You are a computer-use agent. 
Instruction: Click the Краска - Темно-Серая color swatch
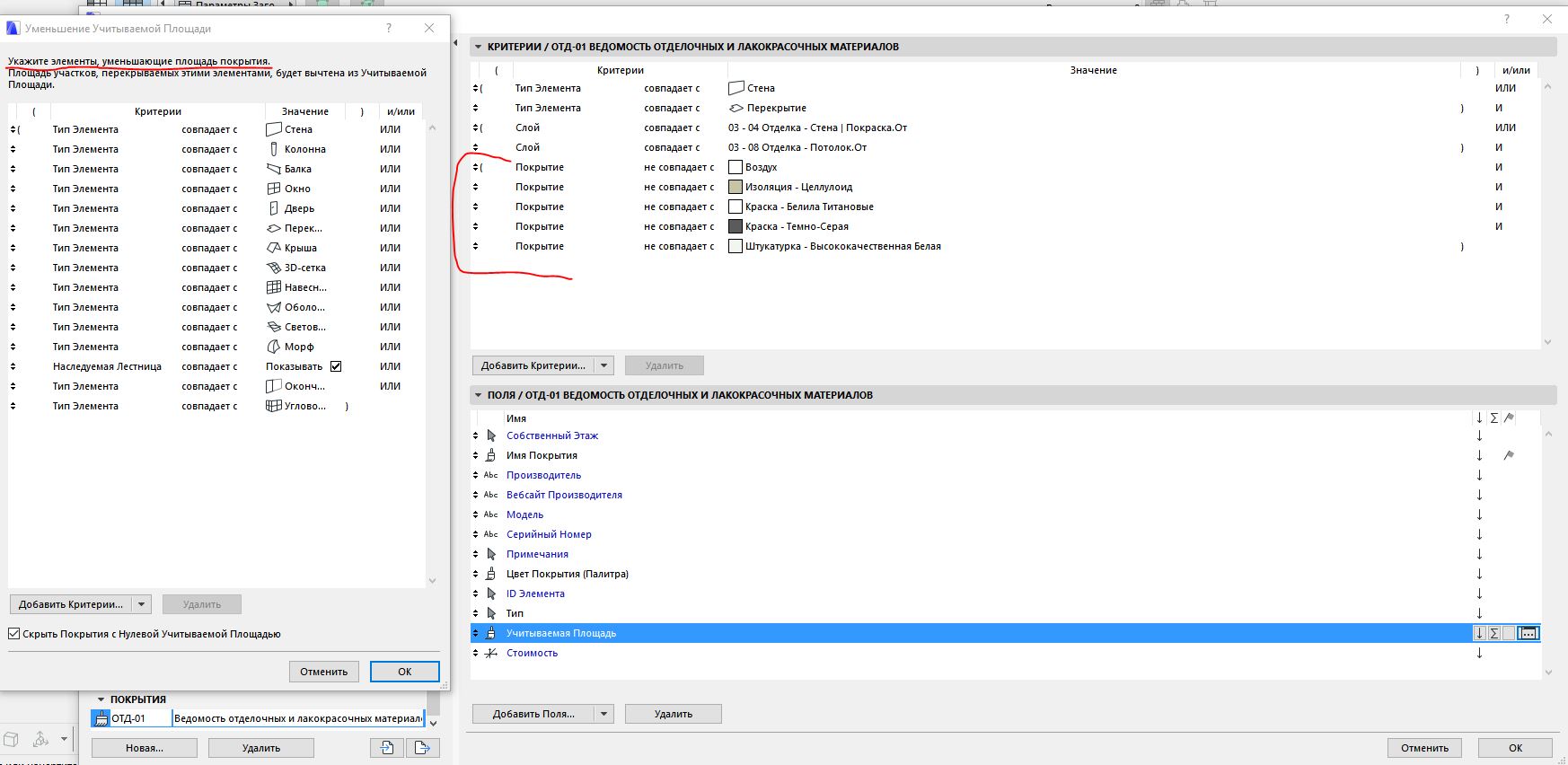735,226
